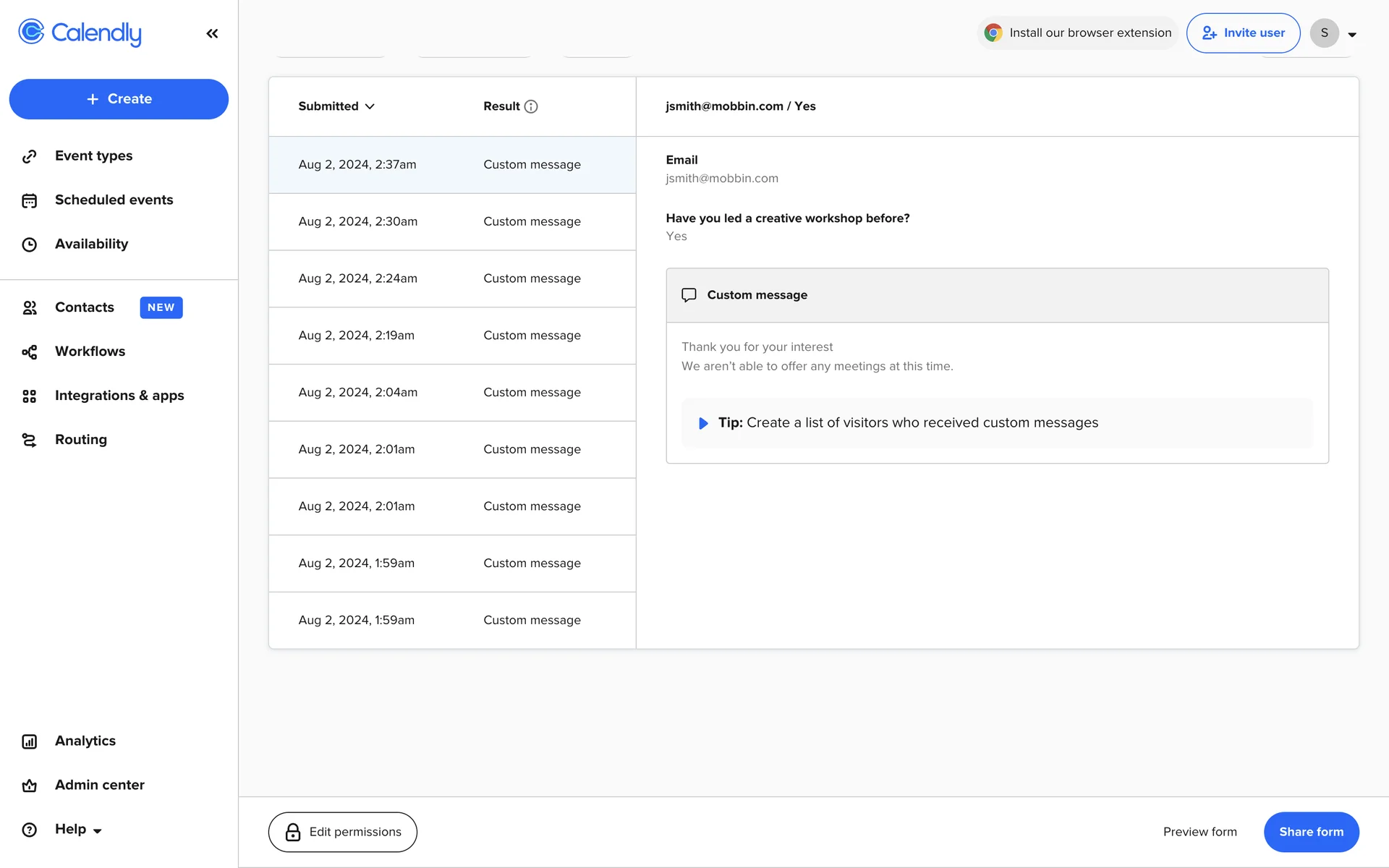Collapse the sidebar with double chevron icon
The height and width of the screenshot is (868, 1389).
pos(212,33)
